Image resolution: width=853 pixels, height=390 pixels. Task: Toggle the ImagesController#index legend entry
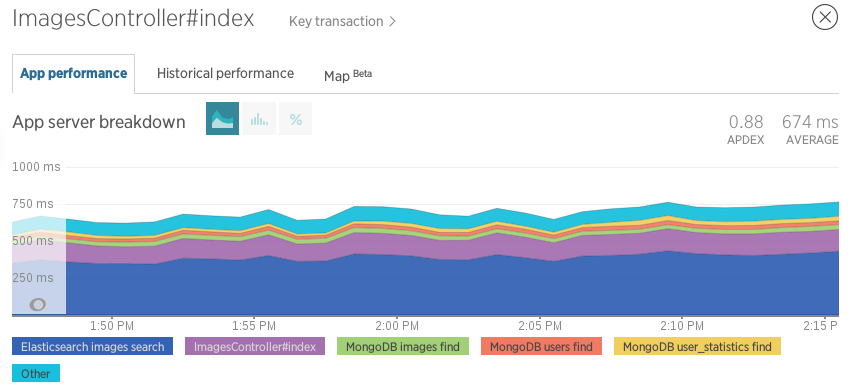[255, 346]
